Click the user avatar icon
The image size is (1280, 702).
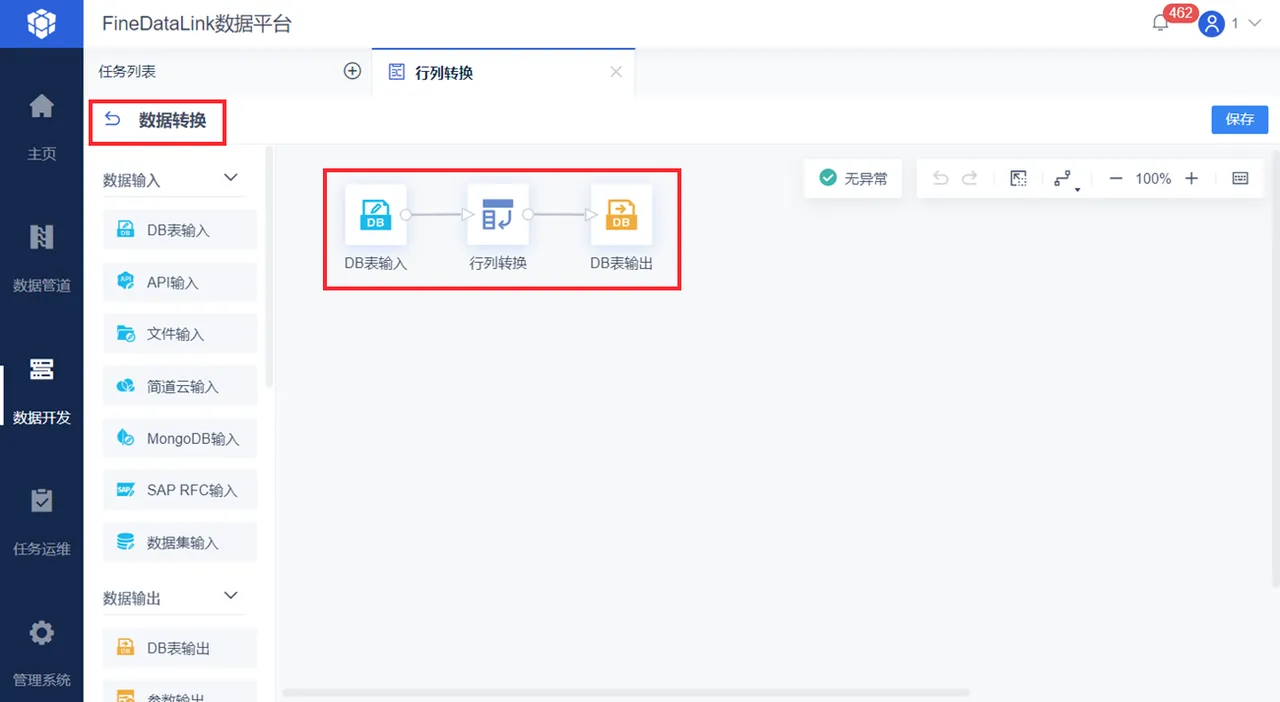pyautogui.click(x=1212, y=23)
